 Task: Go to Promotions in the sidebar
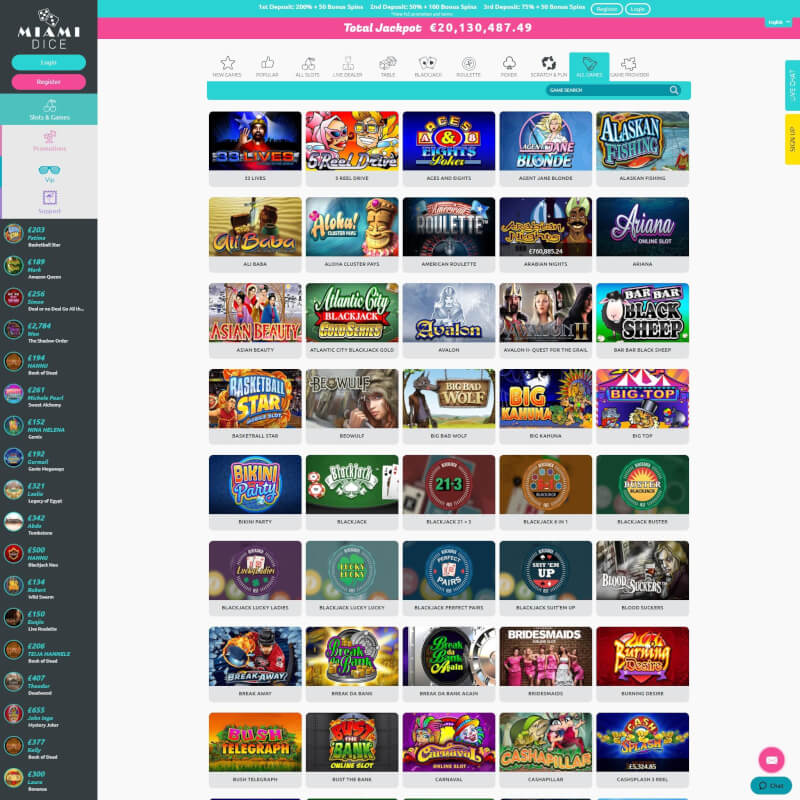49,141
